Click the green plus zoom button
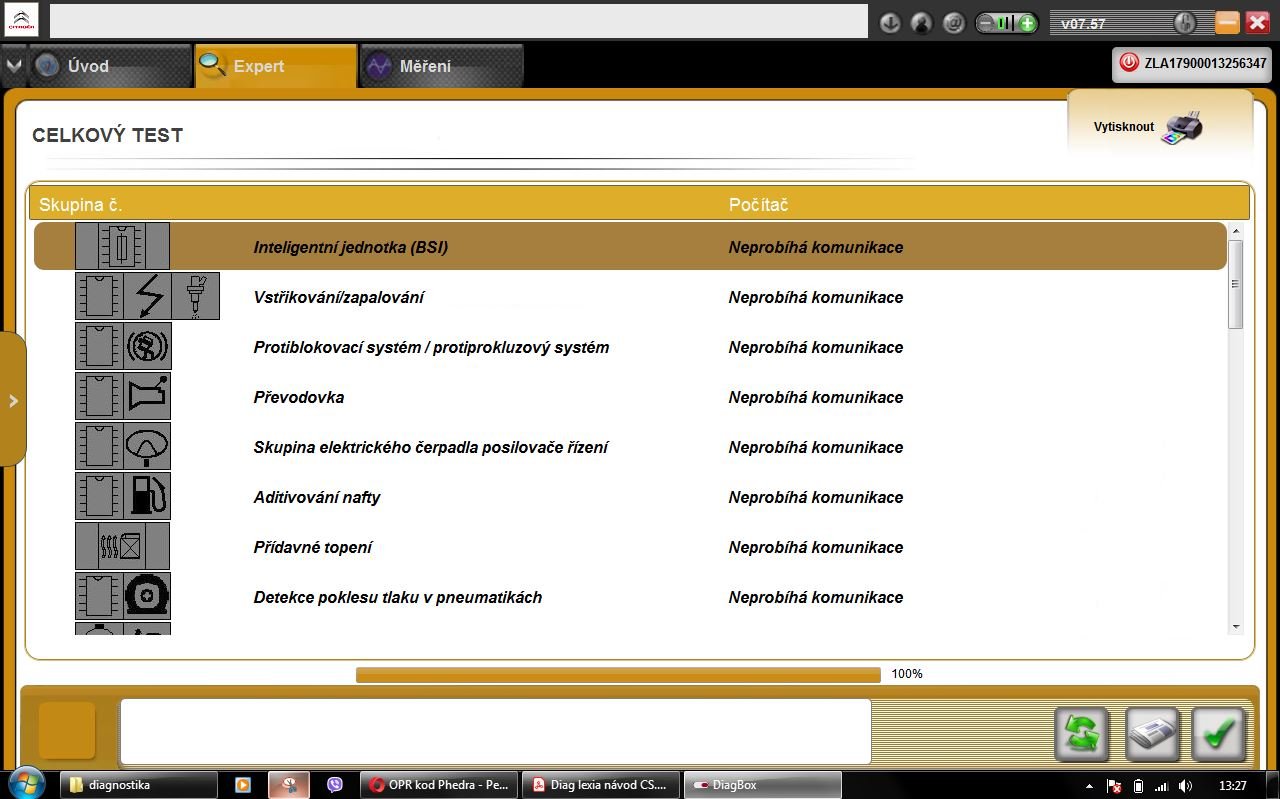The height and width of the screenshot is (799, 1280). [1027, 23]
